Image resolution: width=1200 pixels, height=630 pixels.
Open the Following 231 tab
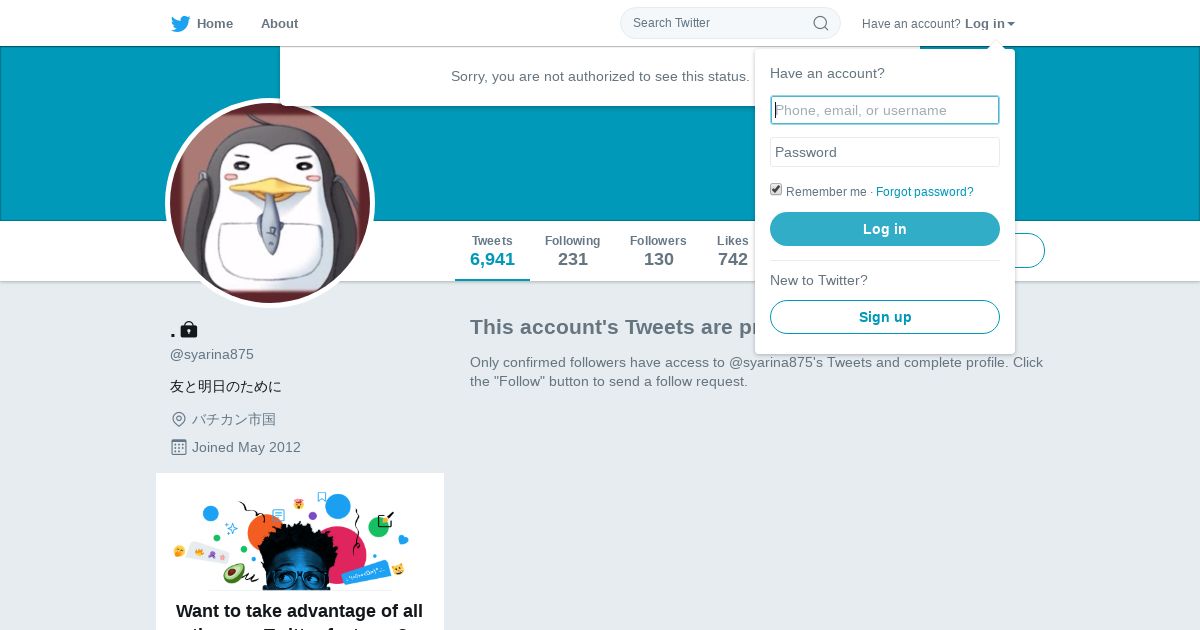pyautogui.click(x=572, y=251)
